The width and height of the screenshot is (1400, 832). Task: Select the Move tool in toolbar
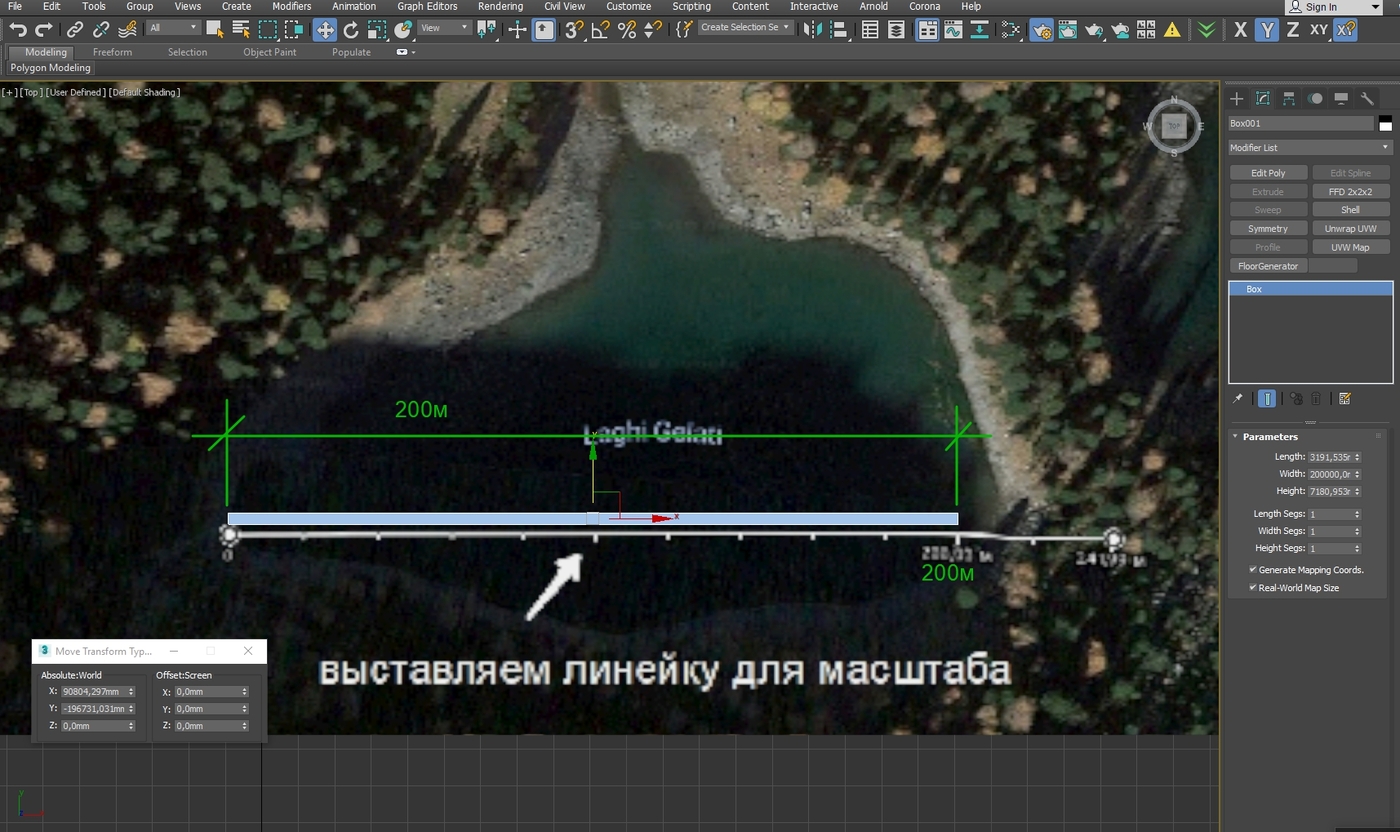click(325, 30)
